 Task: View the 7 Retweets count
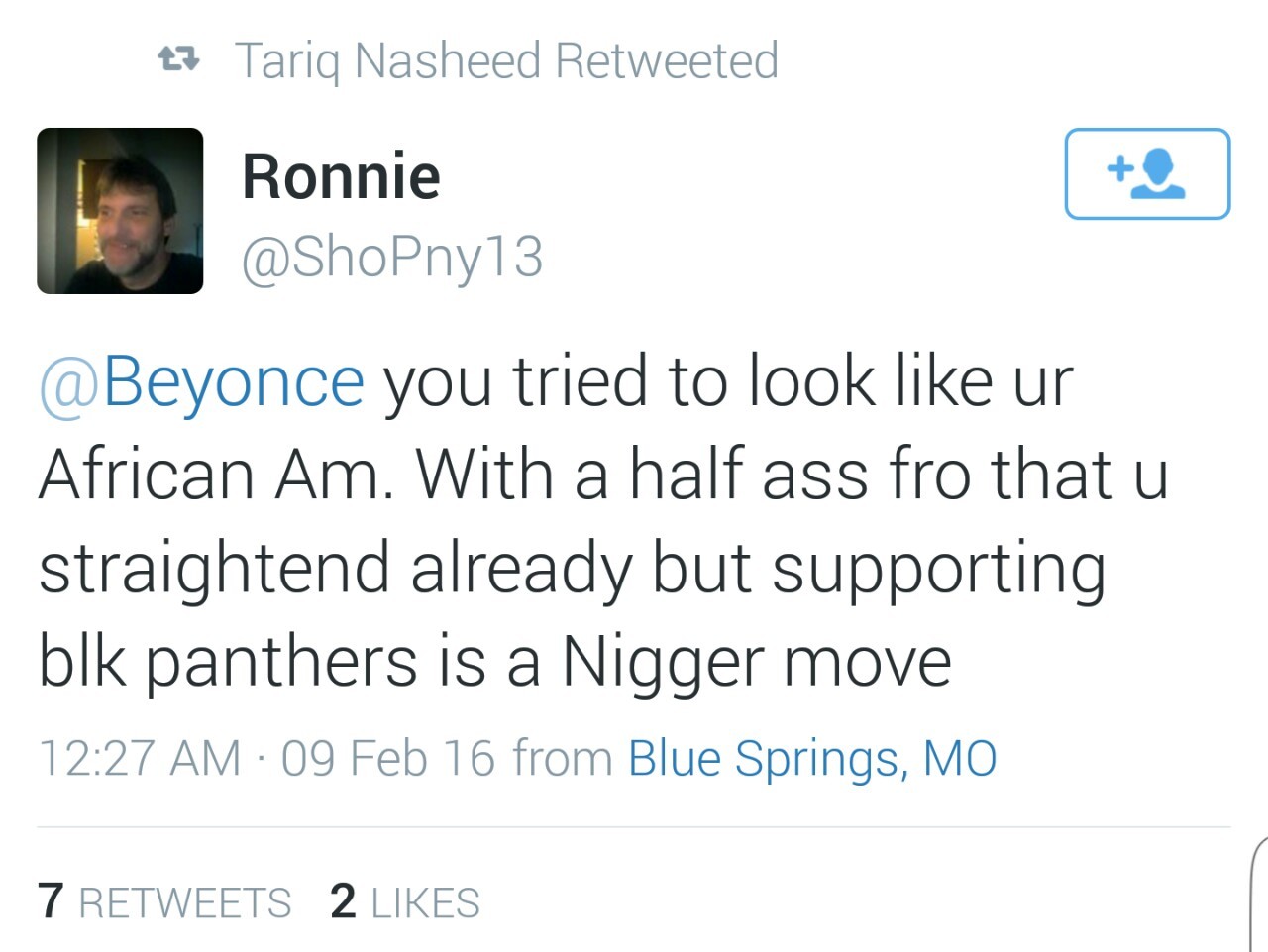click(x=52, y=901)
